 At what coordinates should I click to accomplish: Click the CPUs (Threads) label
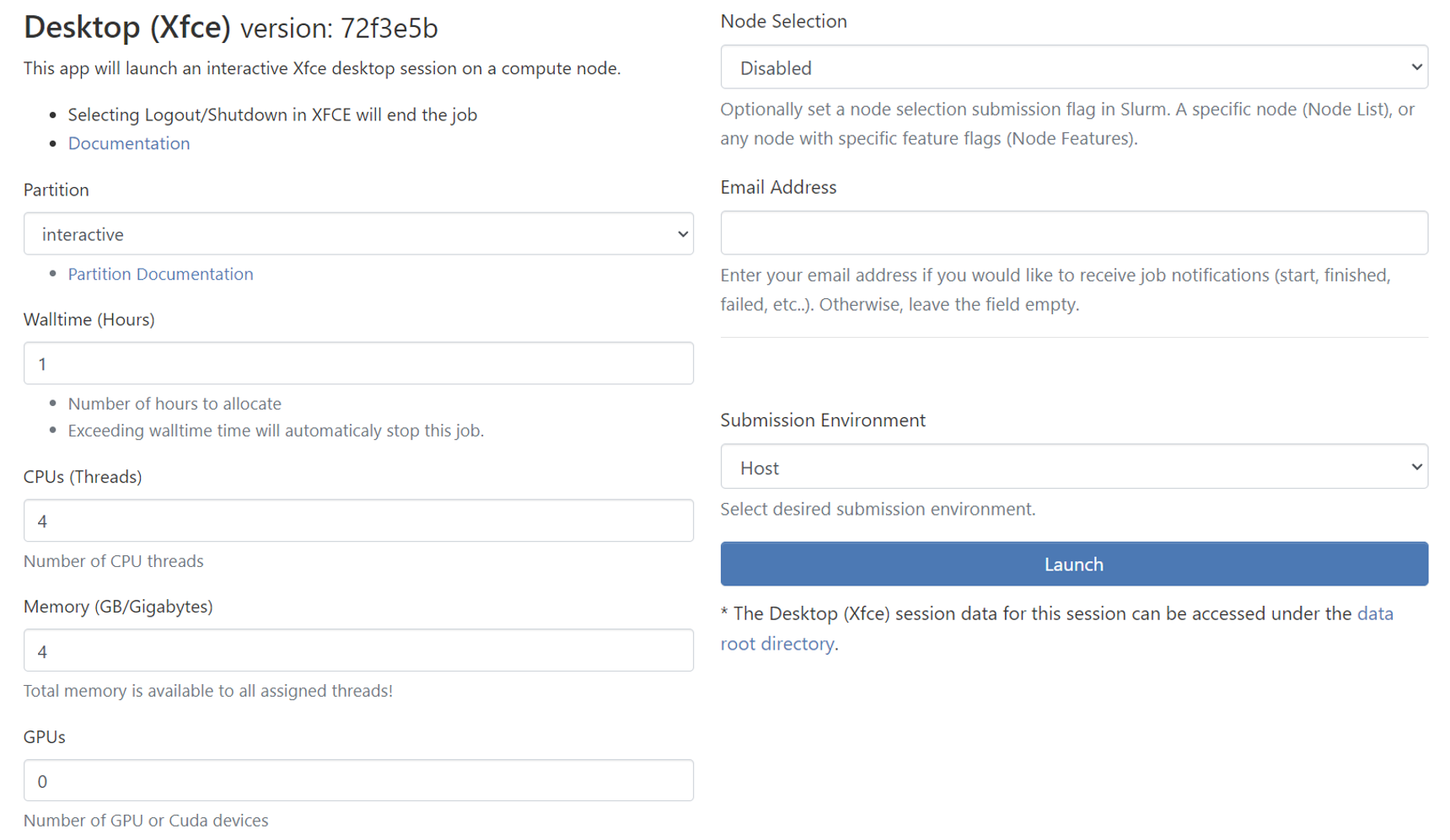83,477
